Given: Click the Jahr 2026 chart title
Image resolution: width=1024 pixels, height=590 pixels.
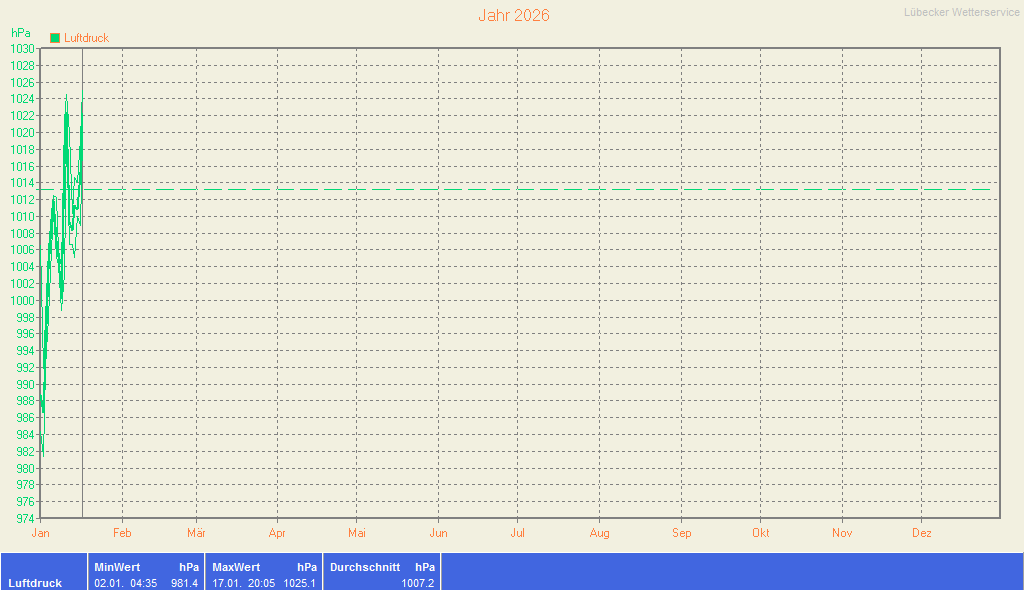Looking at the screenshot, I should (513, 16).
